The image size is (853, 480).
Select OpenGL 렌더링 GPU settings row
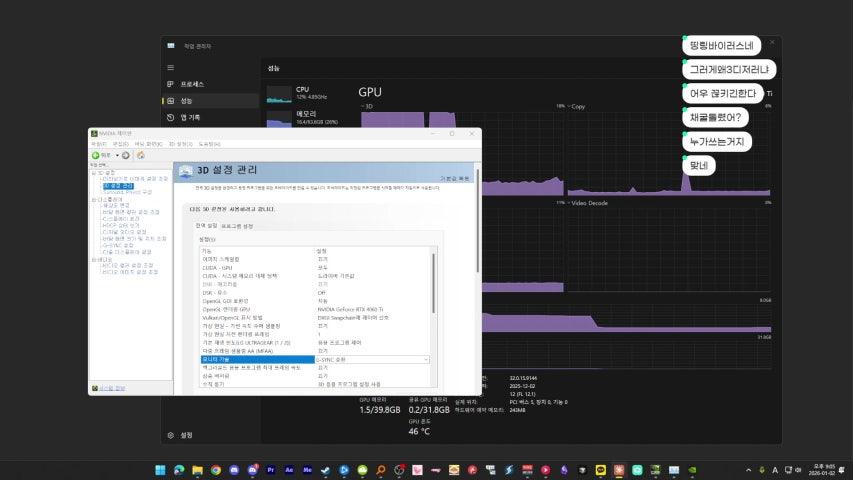pos(316,309)
